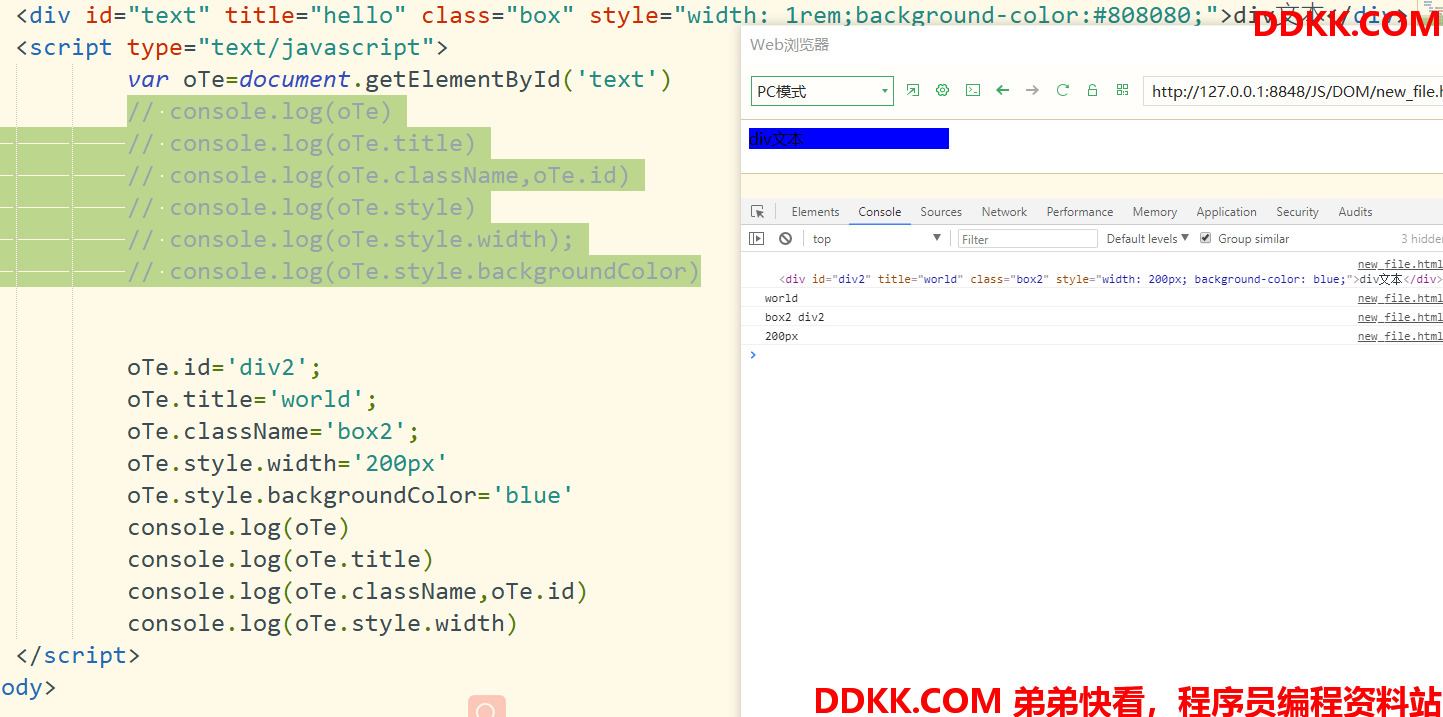The width and height of the screenshot is (1443, 717).
Task: Open the Application tab
Action: (x=1226, y=212)
